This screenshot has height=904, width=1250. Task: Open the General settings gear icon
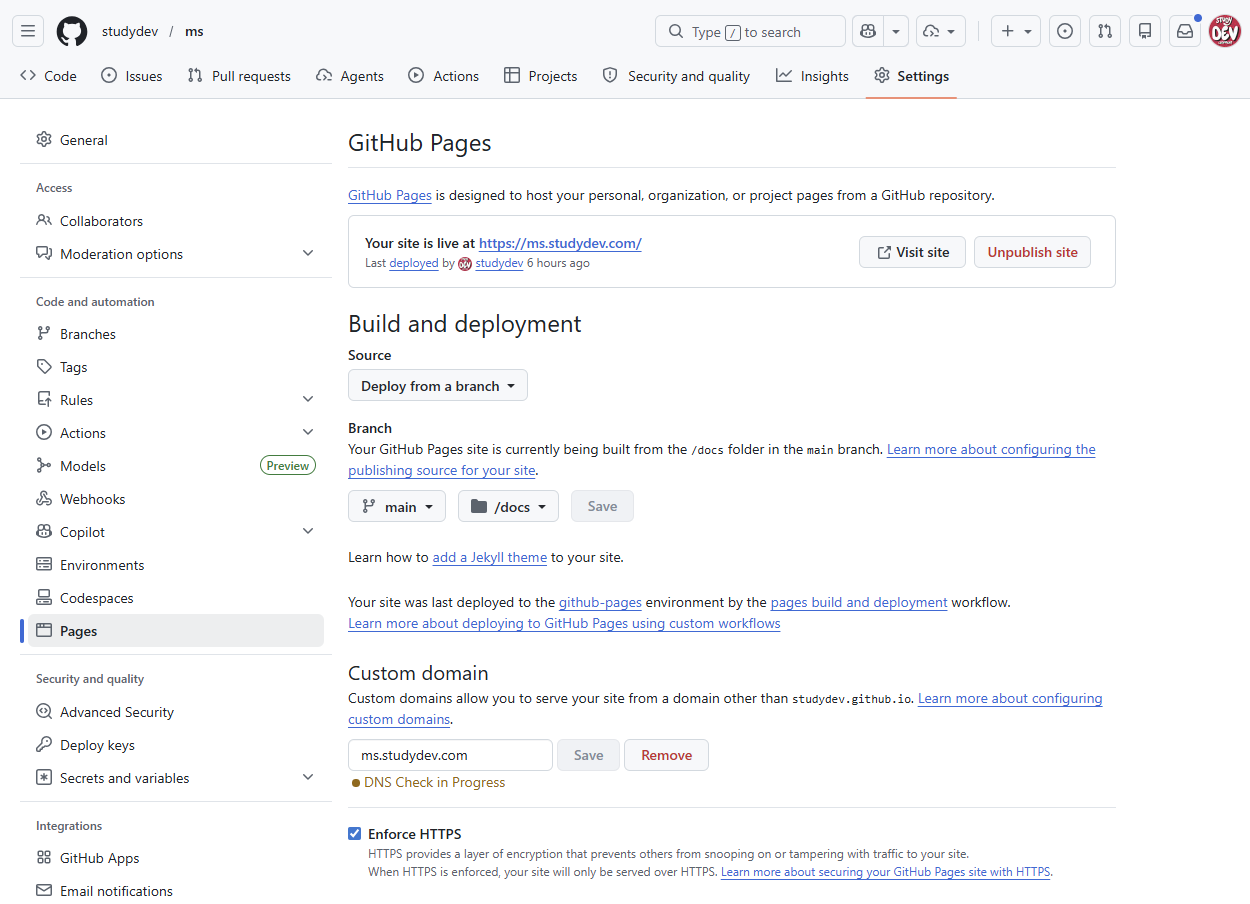click(44, 140)
